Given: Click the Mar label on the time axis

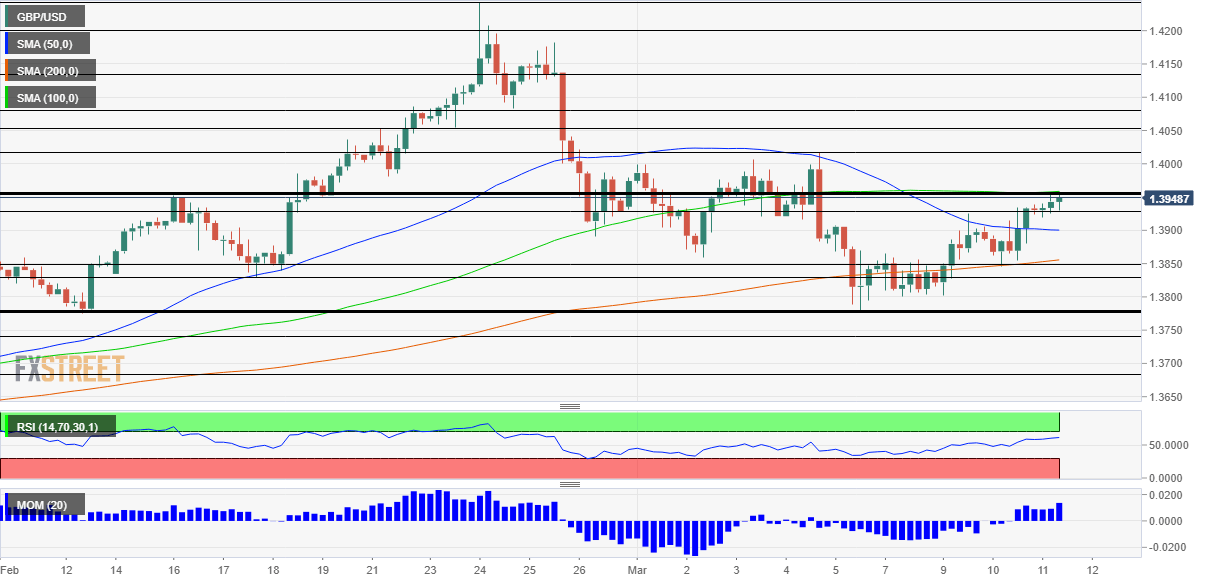Looking at the screenshot, I should pos(637,569).
